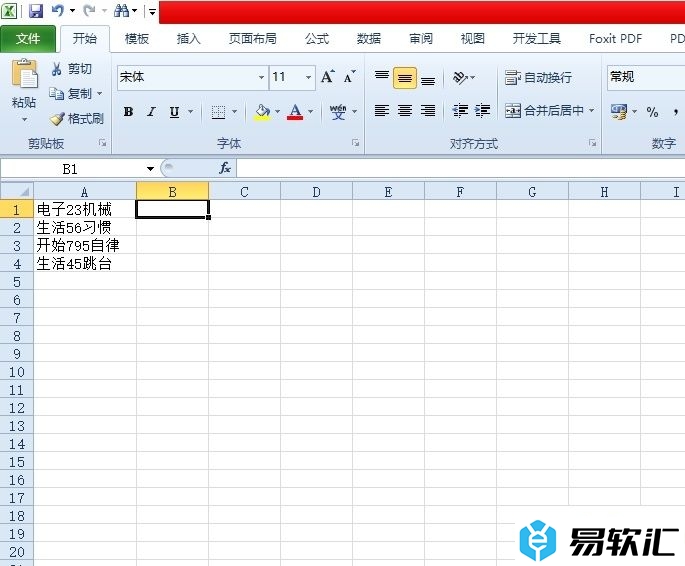Switch to the 公式 Formulas tab
This screenshot has width=685, height=566.
coord(317,39)
